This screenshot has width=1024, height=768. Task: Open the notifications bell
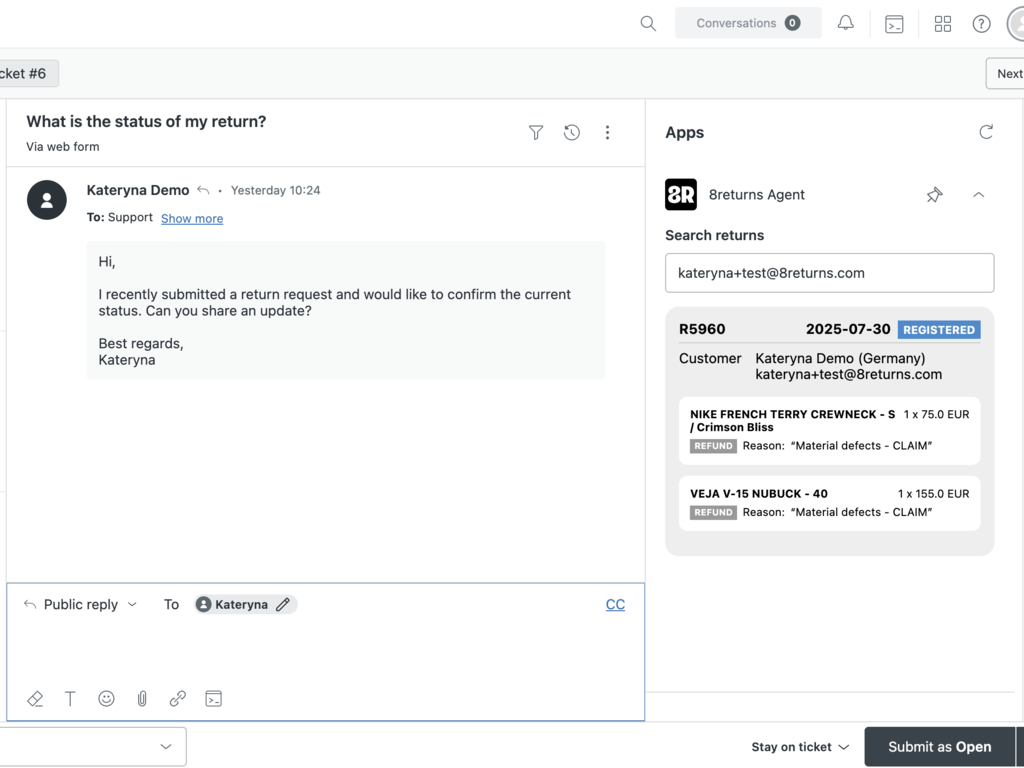click(846, 24)
